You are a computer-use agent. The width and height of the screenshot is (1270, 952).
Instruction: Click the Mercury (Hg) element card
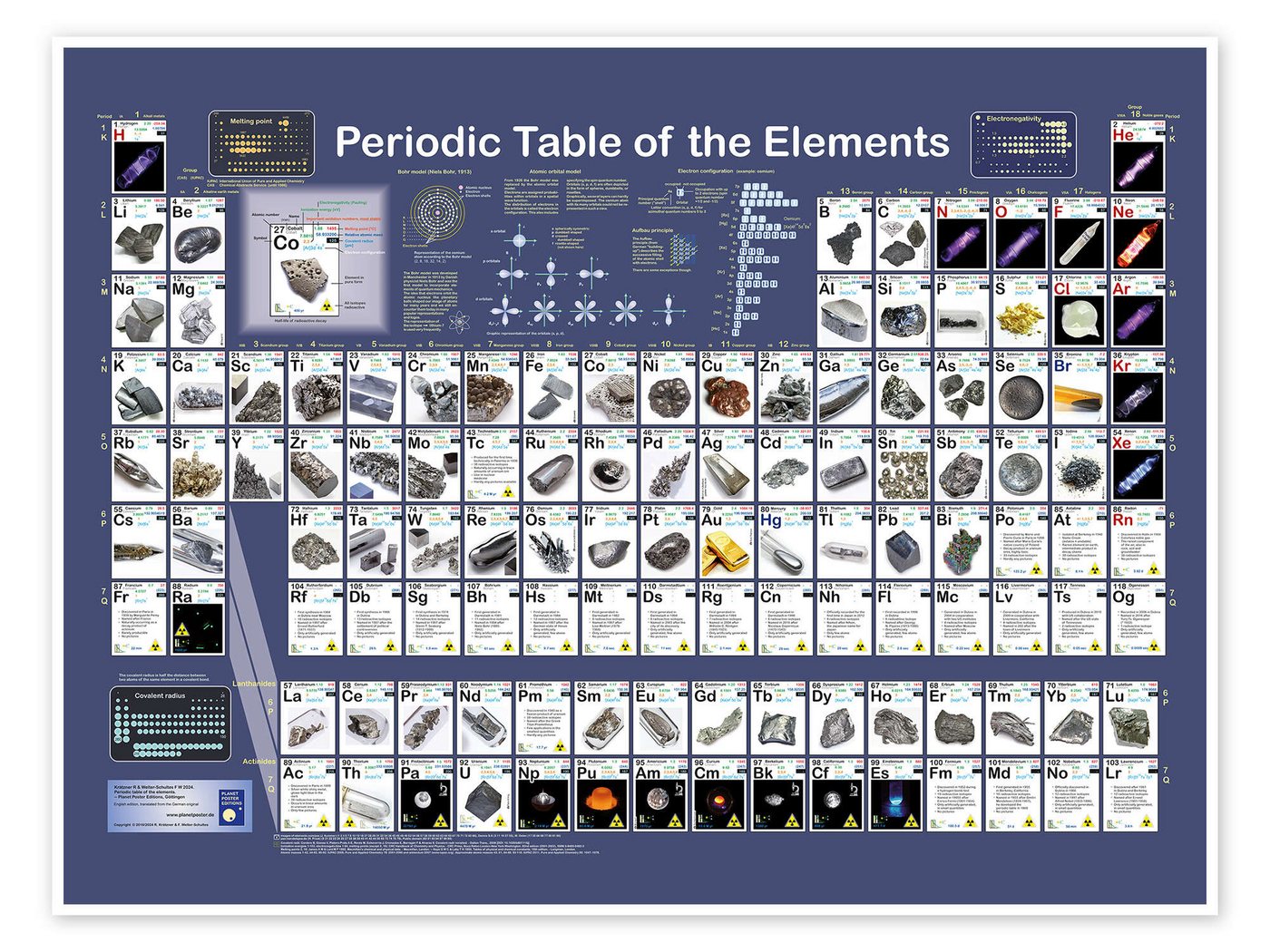pos(786,541)
